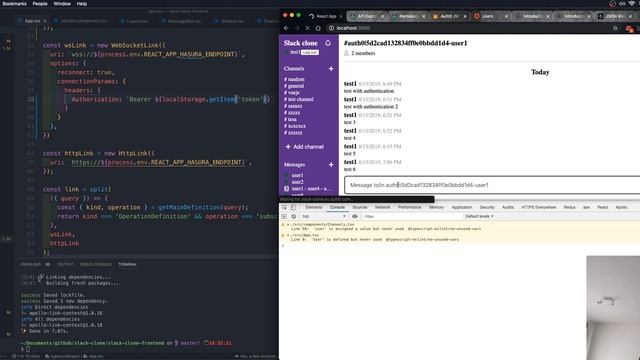640x360 pixels.
Task: Expand the ./src/App.tsx warning
Action: click(288, 235)
